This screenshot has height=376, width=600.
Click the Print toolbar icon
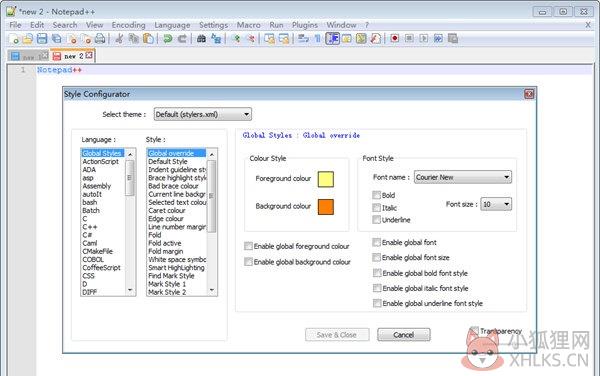pos(100,39)
